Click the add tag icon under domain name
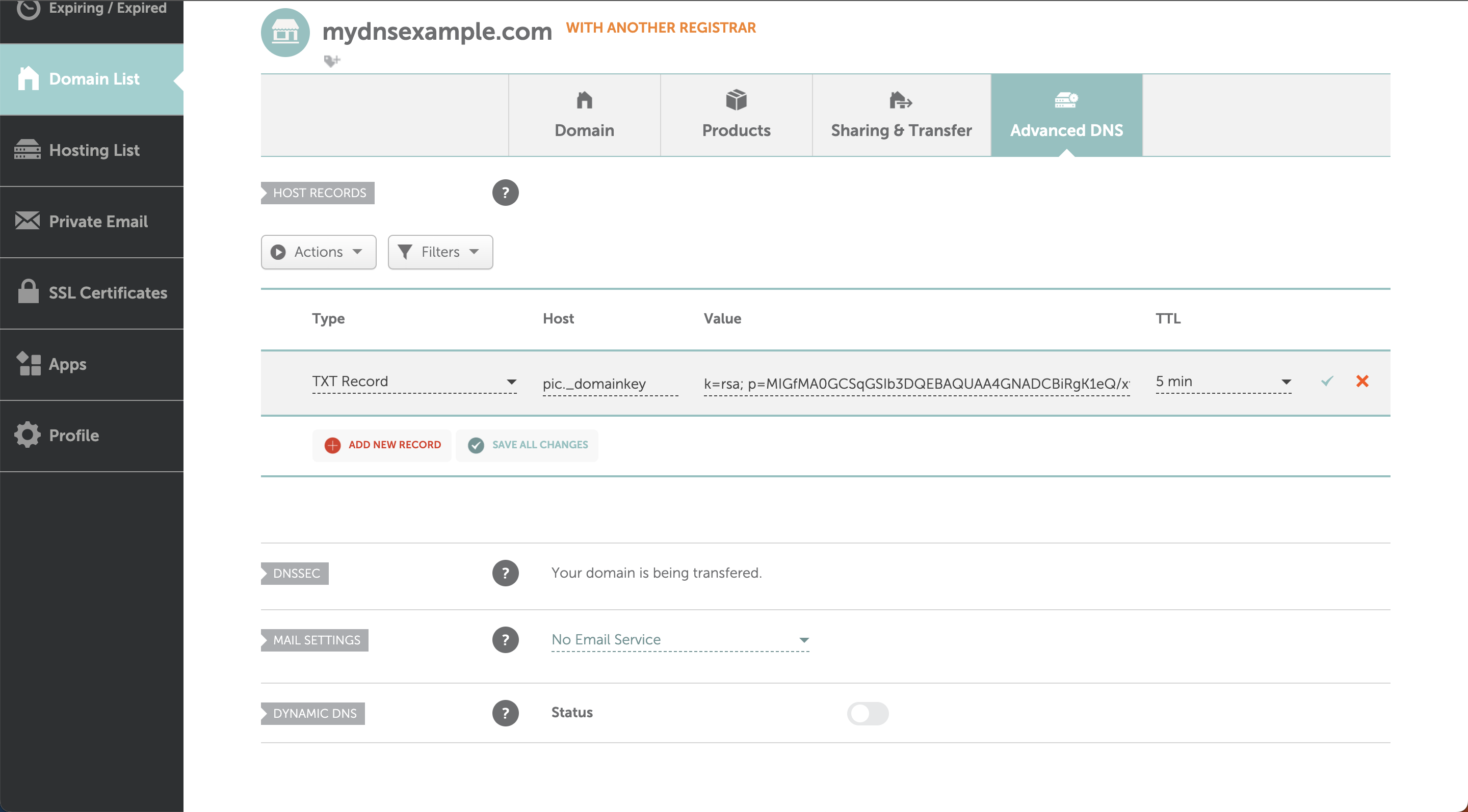The image size is (1468, 812). click(x=332, y=60)
